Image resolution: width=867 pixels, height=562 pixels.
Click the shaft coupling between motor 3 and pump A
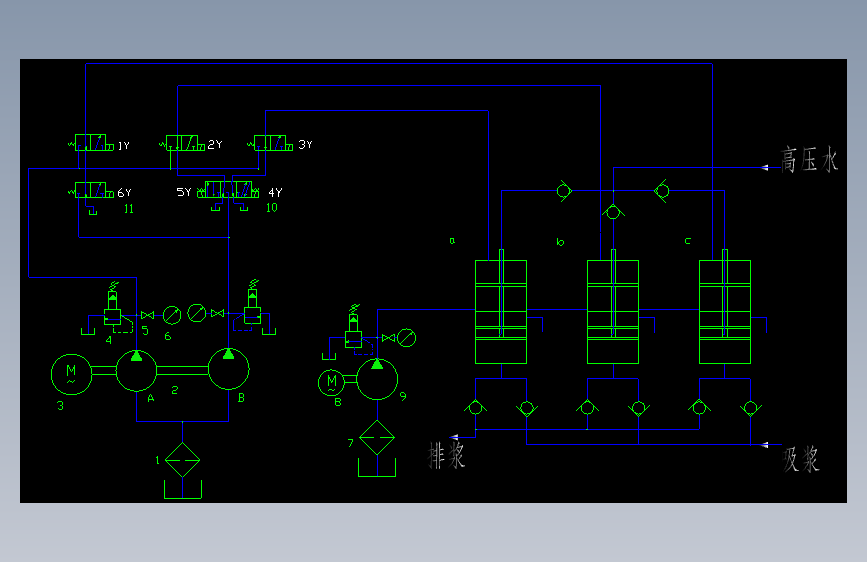104,371
